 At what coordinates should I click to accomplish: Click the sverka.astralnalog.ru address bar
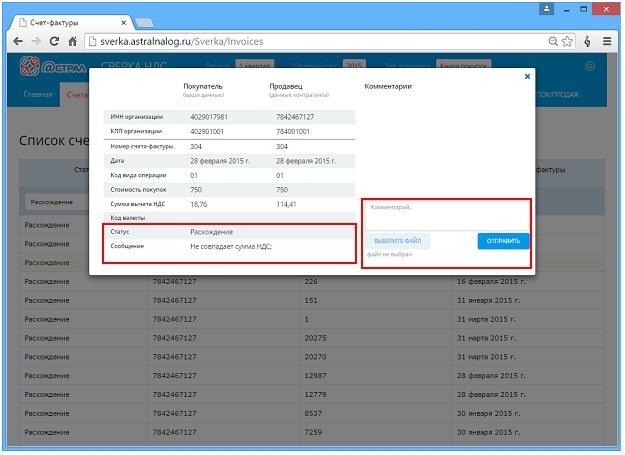coord(300,41)
